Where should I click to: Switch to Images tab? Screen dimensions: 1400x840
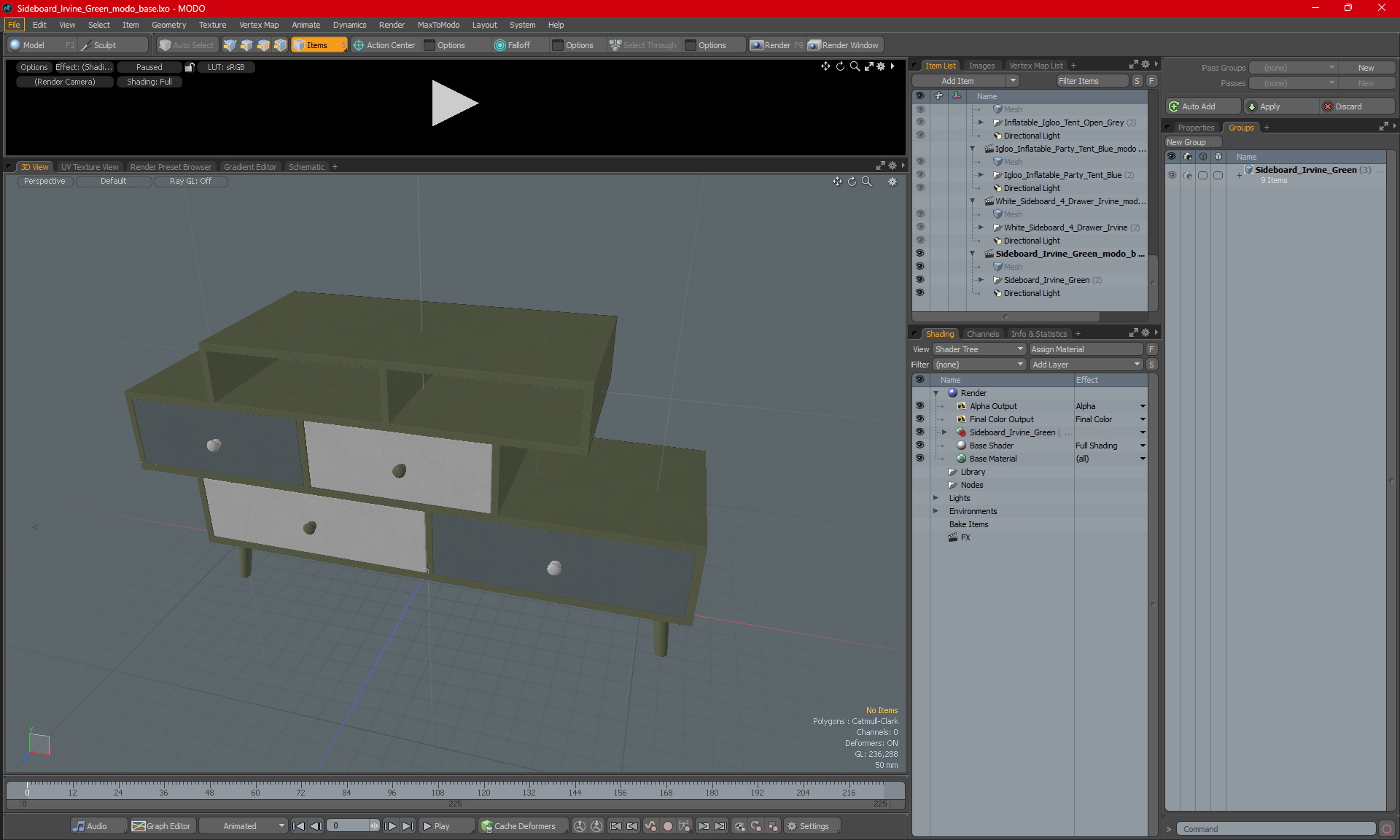981,66
